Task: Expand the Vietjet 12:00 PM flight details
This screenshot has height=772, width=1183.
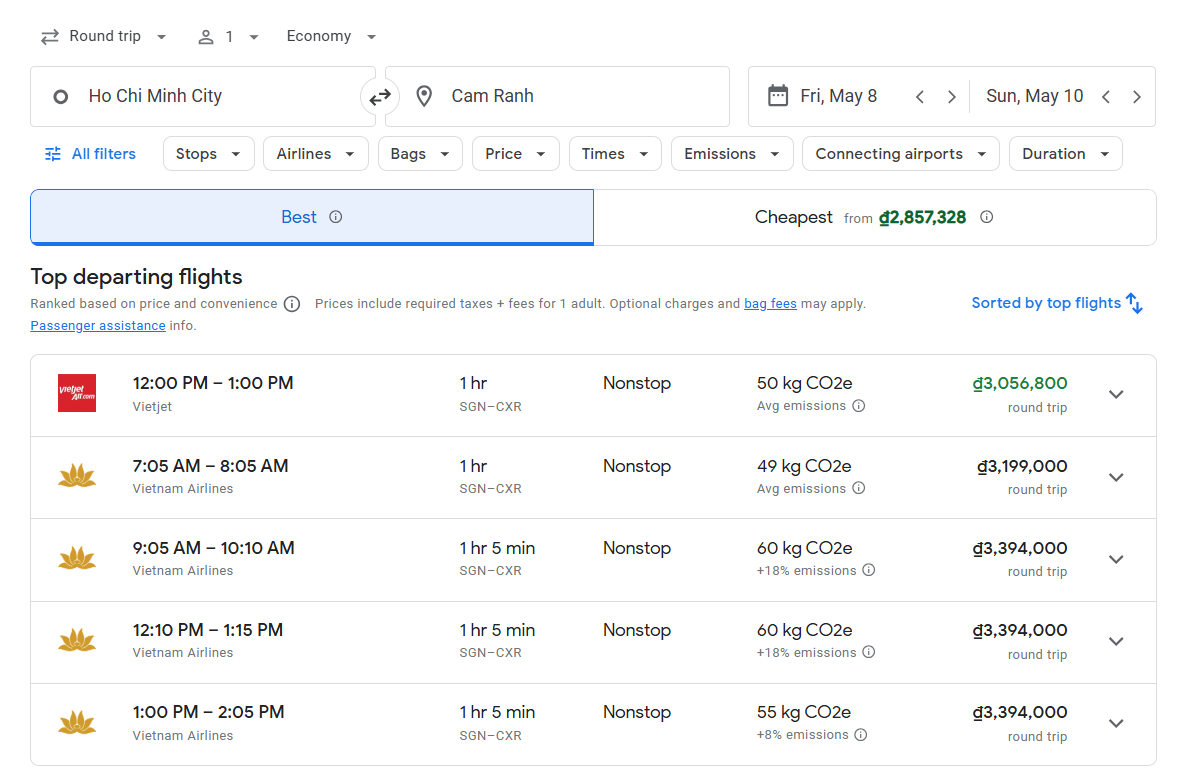Action: [1116, 395]
